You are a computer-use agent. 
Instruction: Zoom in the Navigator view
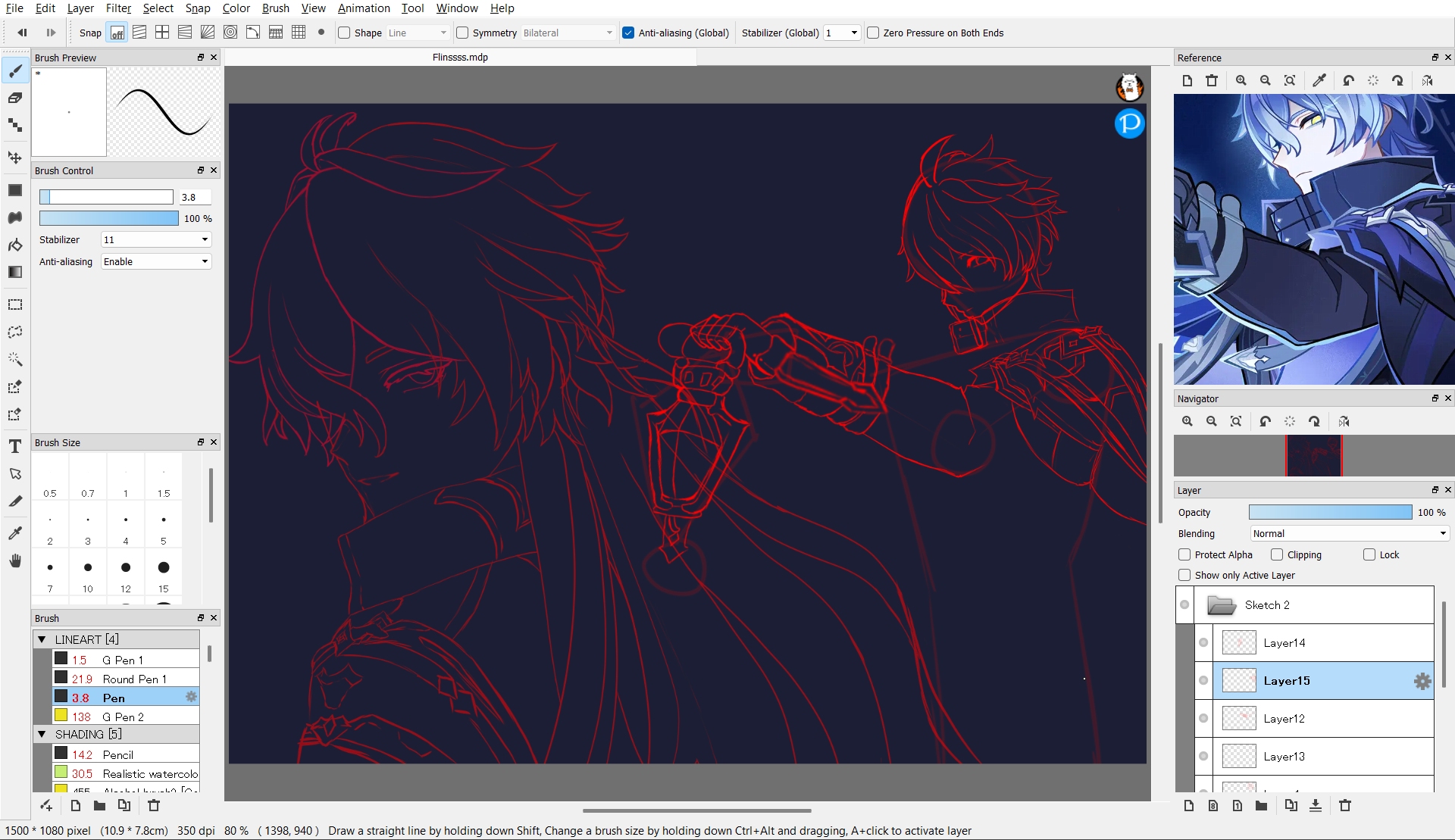(x=1187, y=421)
